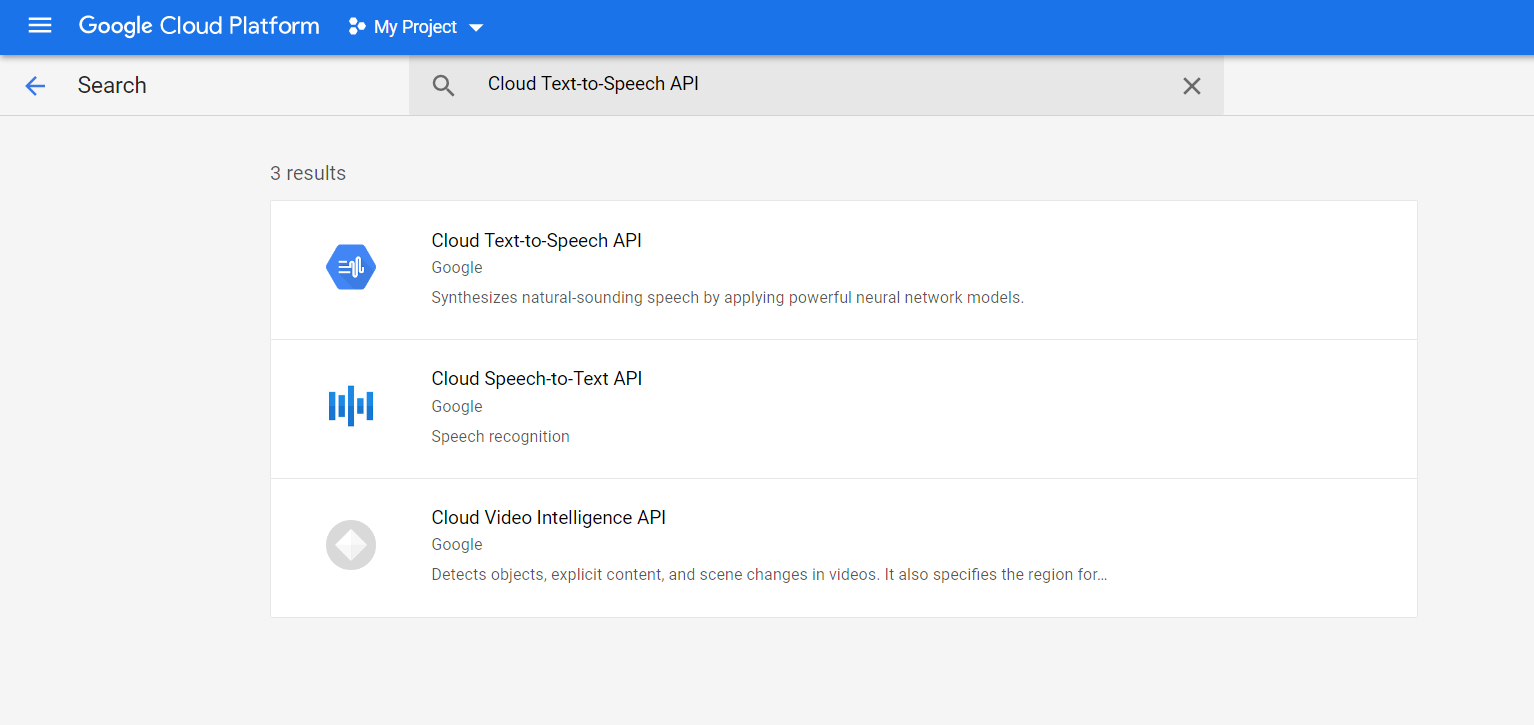Click the Cloud Text-to-Speech API hexagon icon

coord(351,267)
